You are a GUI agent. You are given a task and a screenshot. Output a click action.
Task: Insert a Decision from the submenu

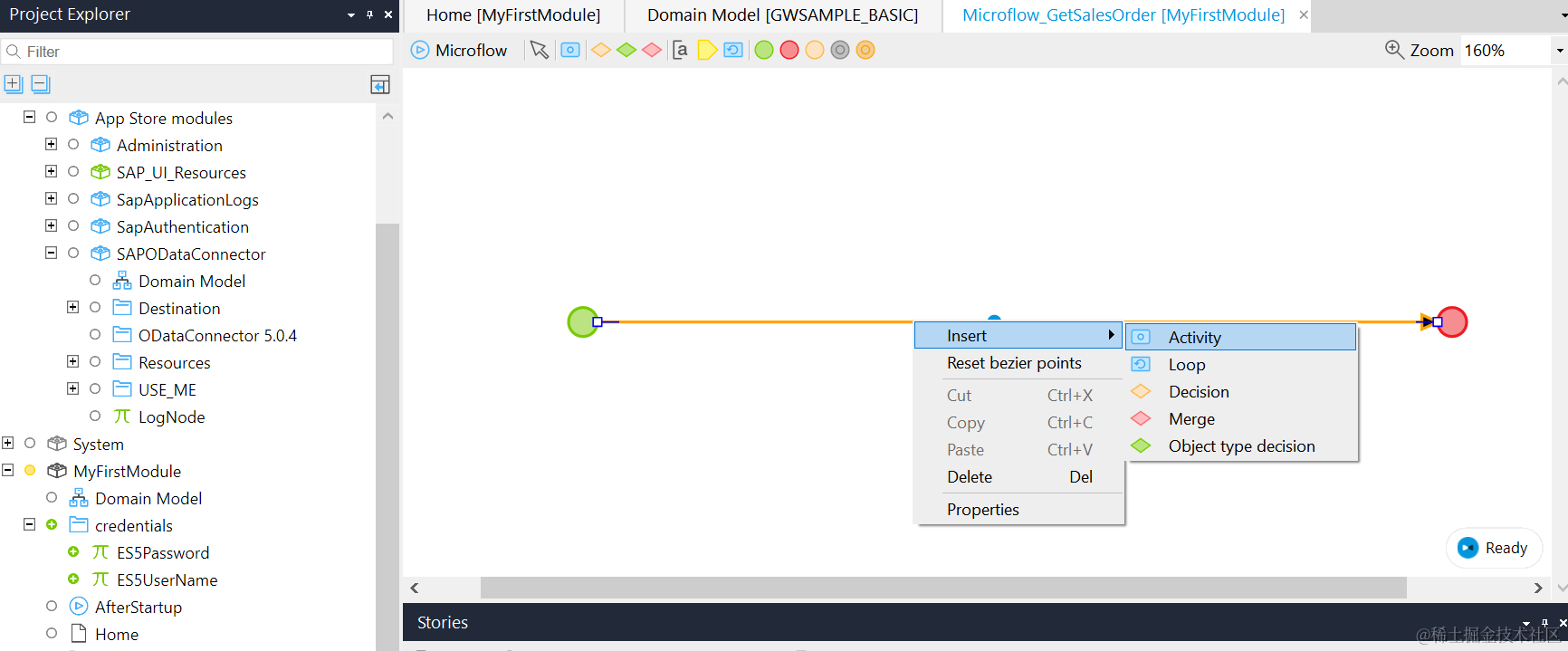click(1241, 391)
